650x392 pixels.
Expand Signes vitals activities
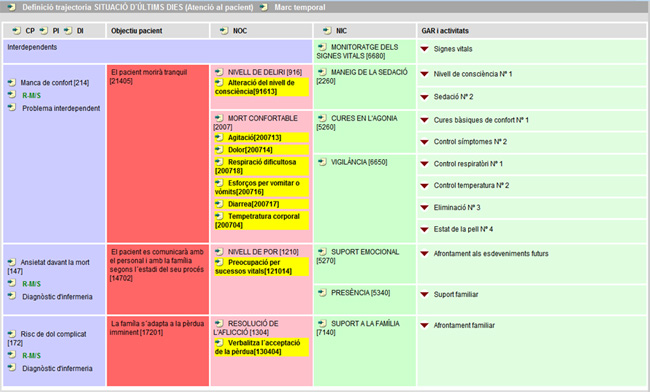[424, 49]
